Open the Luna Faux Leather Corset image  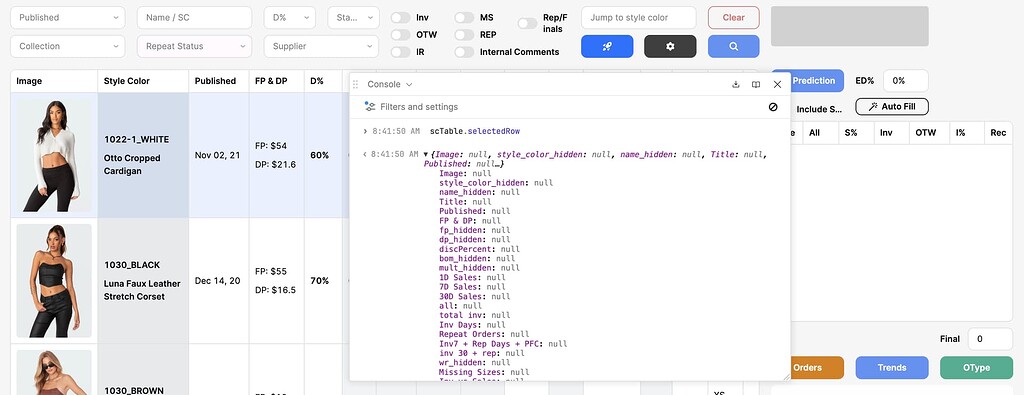pyautogui.click(x=54, y=281)
